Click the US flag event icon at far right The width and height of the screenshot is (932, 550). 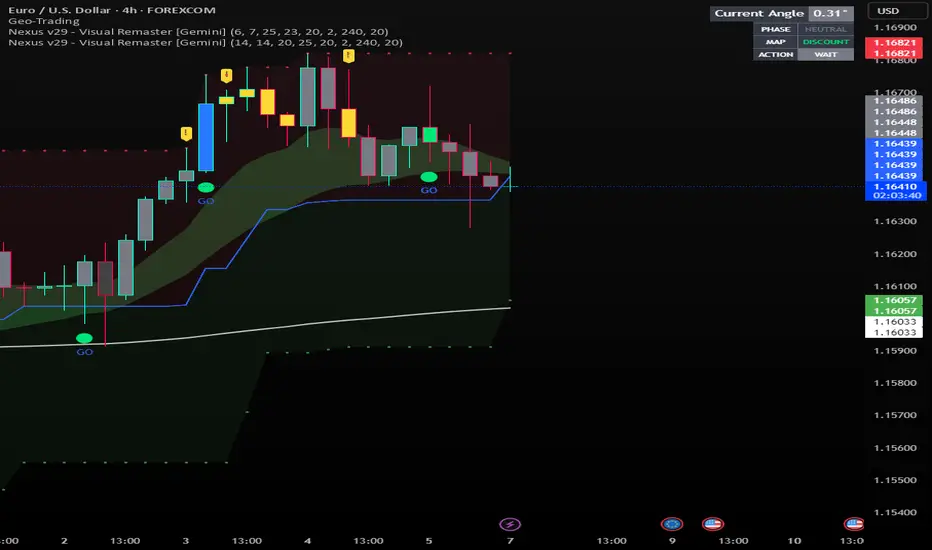(854, 523)
